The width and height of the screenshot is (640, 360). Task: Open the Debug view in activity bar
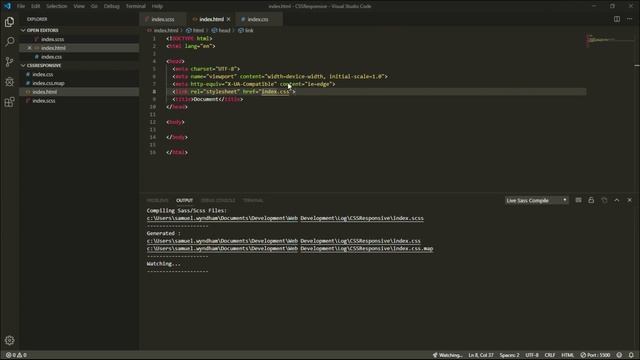click(9, 82)
